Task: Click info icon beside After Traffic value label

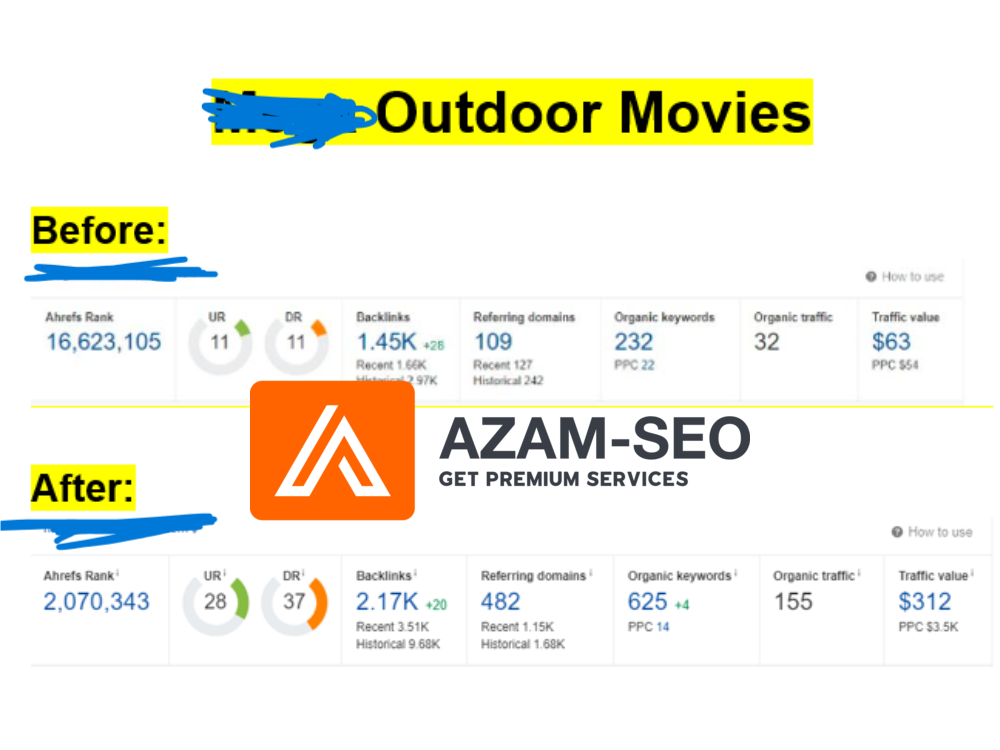Action: coord(972,574)
